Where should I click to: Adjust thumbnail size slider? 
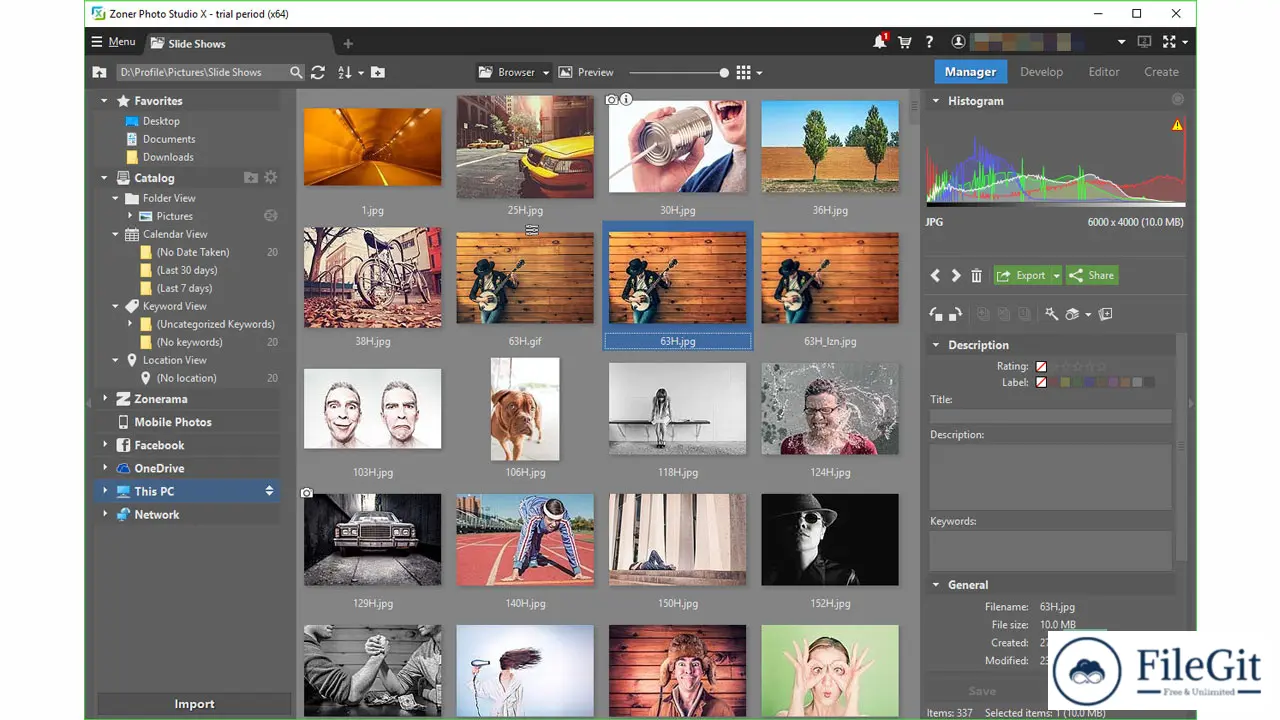(724, 72)
